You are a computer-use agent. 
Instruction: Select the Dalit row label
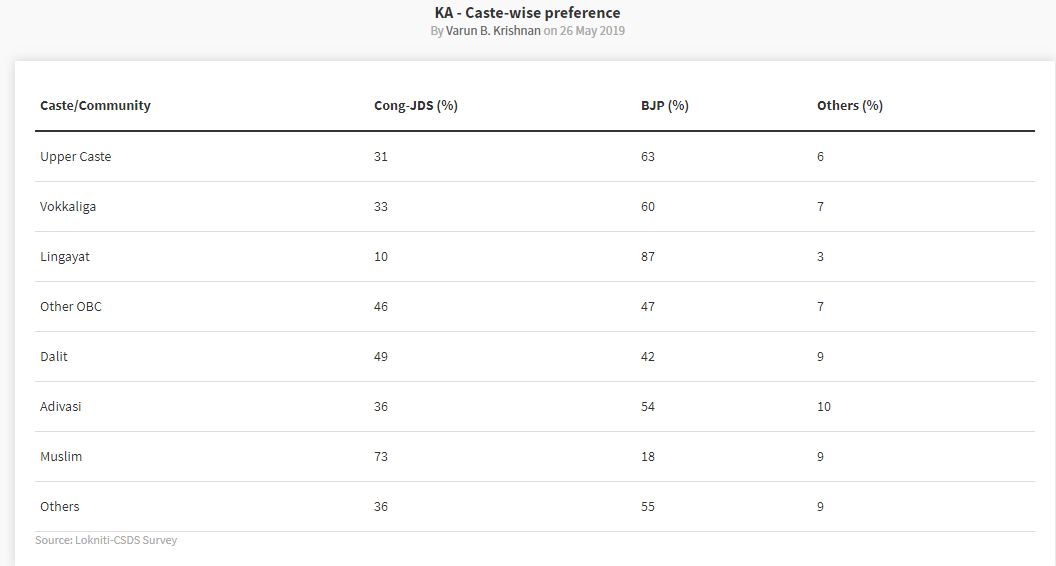54,356
